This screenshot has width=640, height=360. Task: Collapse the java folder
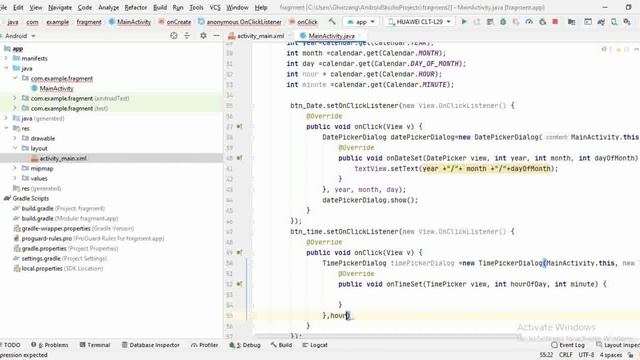tap(6, 68)
